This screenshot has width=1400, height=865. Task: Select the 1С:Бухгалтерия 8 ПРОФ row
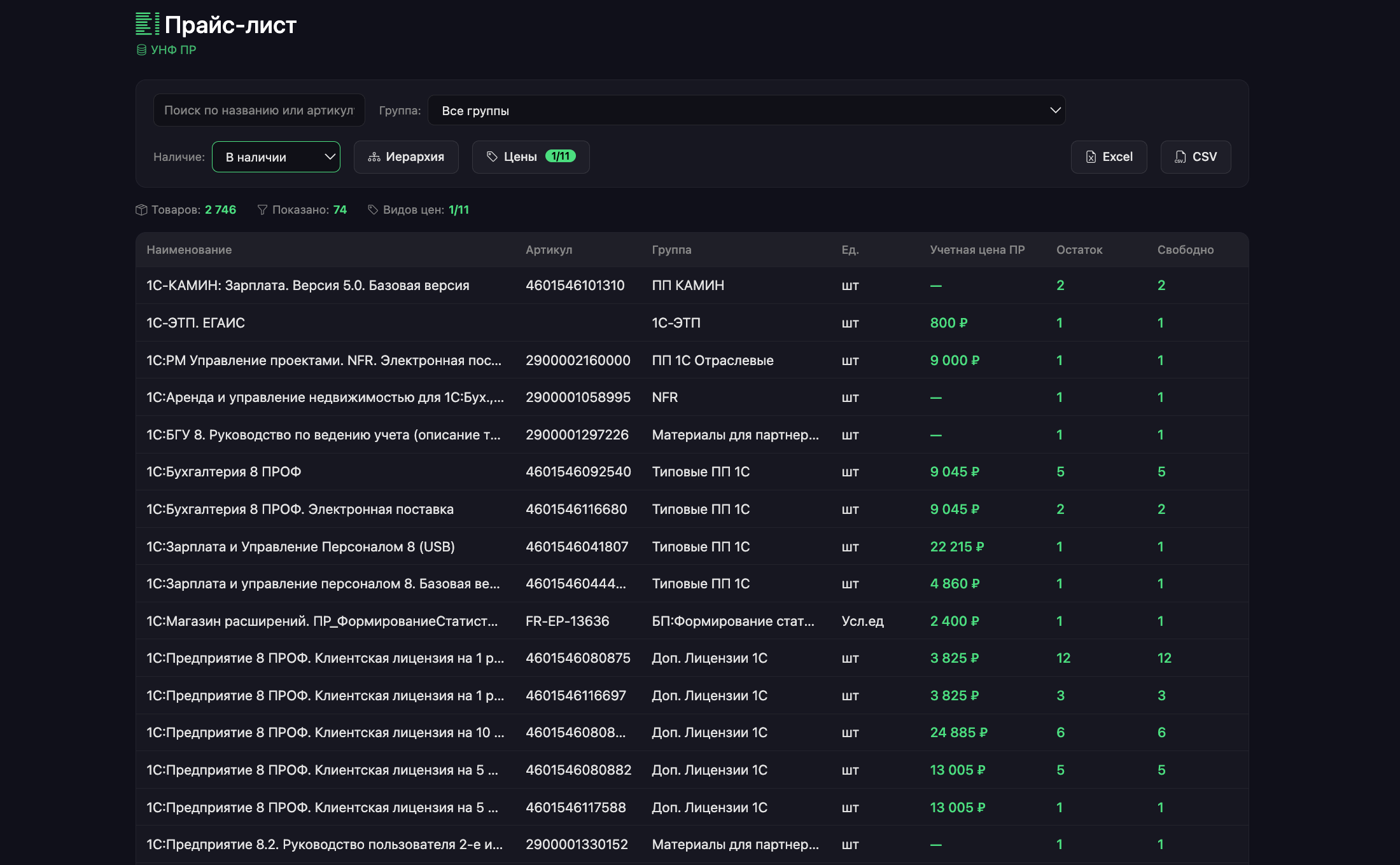pos(223,472)
